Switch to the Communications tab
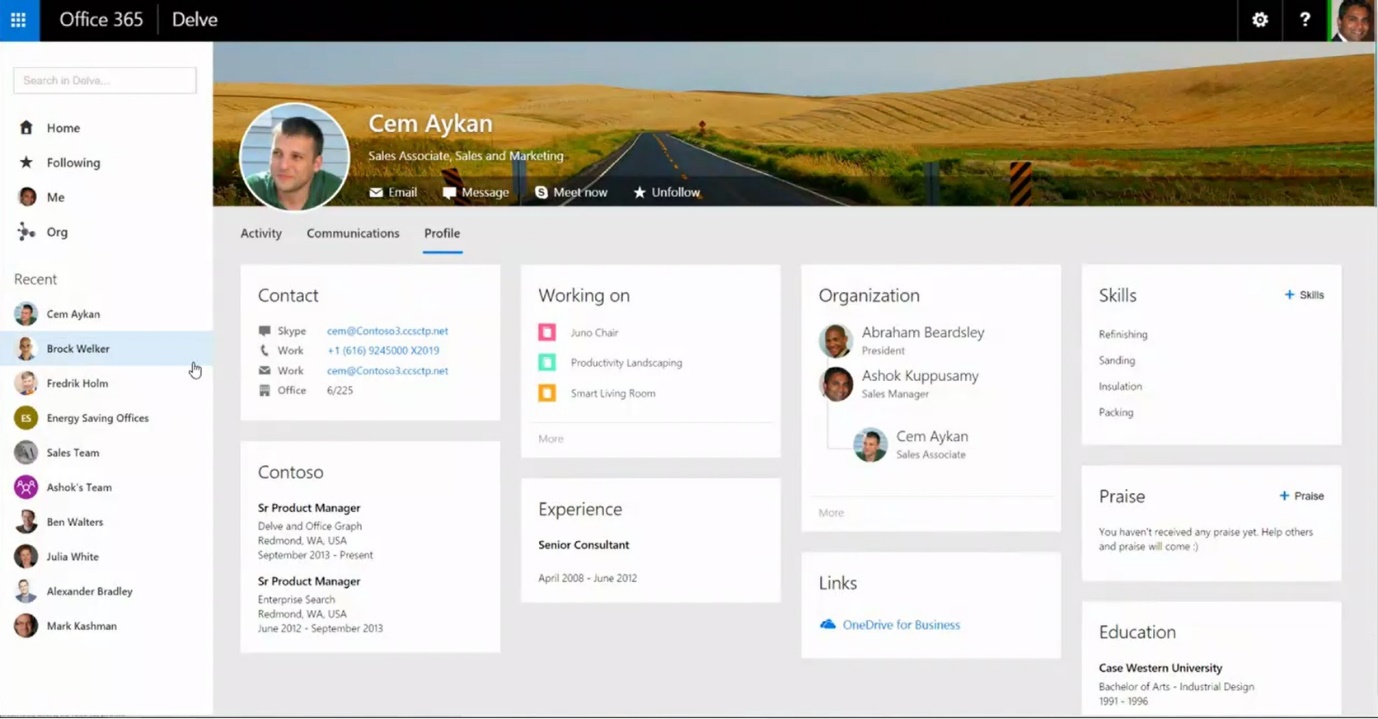Screen dimensions: 1378x719 353,233
